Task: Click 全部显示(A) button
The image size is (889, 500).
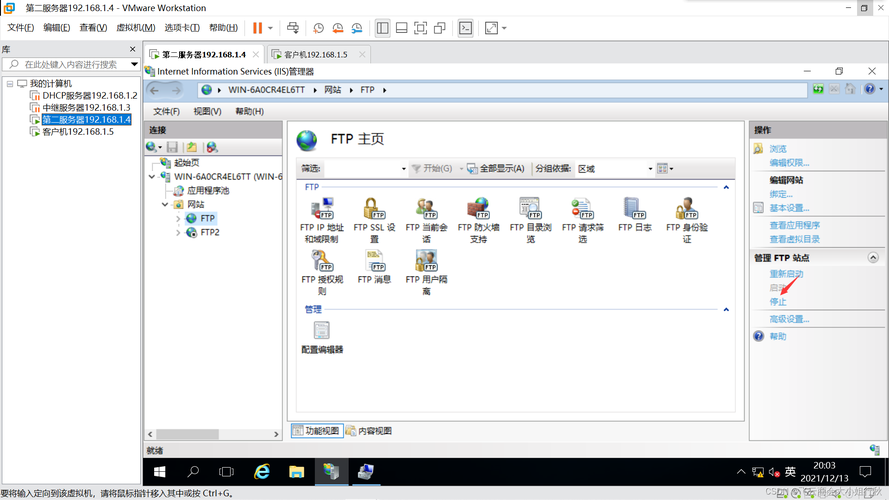Action: (x=496, y=169)
